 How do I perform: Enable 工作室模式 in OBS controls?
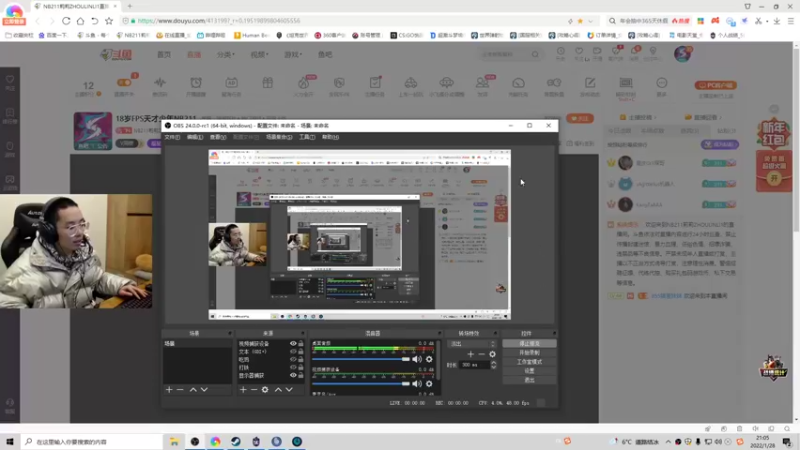point(529,362)
